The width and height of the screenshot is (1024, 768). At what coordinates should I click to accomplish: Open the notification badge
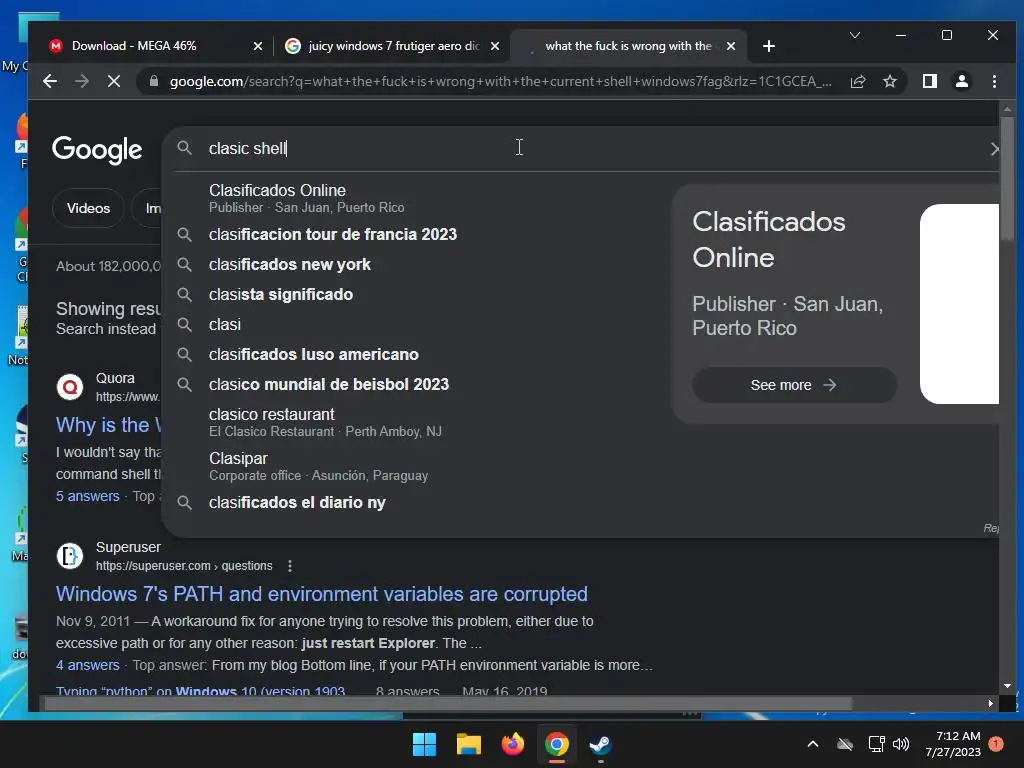(996, 744)
